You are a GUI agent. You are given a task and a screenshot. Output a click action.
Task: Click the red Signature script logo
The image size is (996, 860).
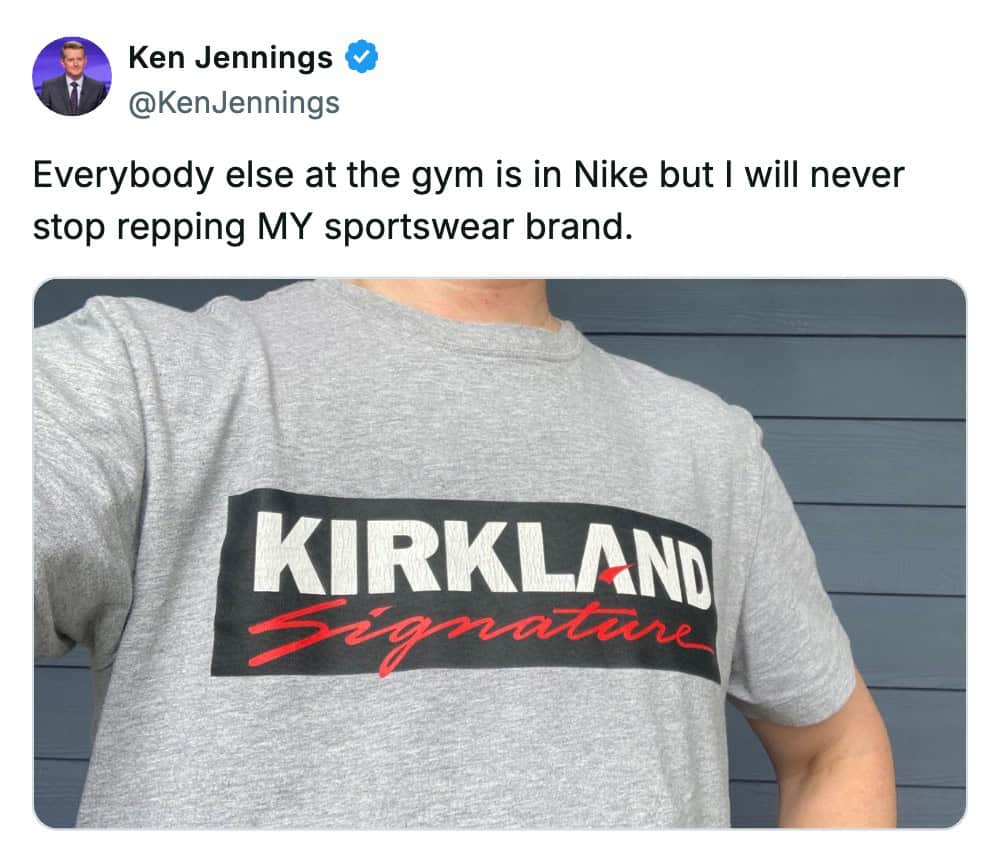(476, 634)
